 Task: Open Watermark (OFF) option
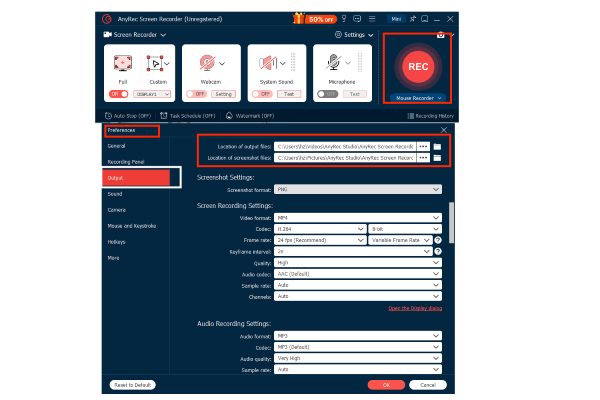coord(250,116)
